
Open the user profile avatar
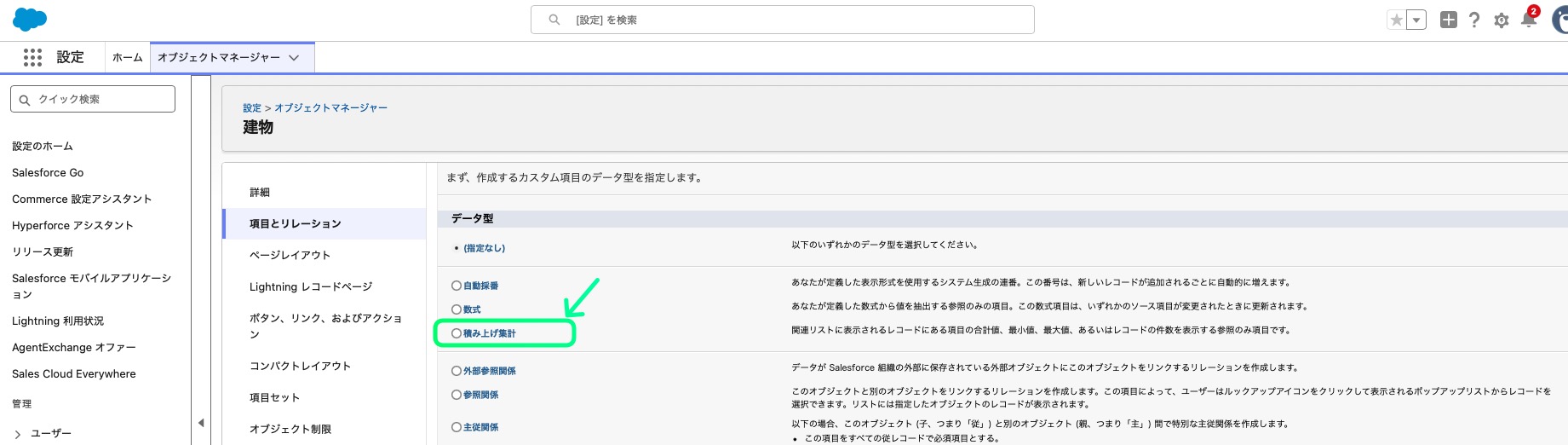pos(1560,20)
